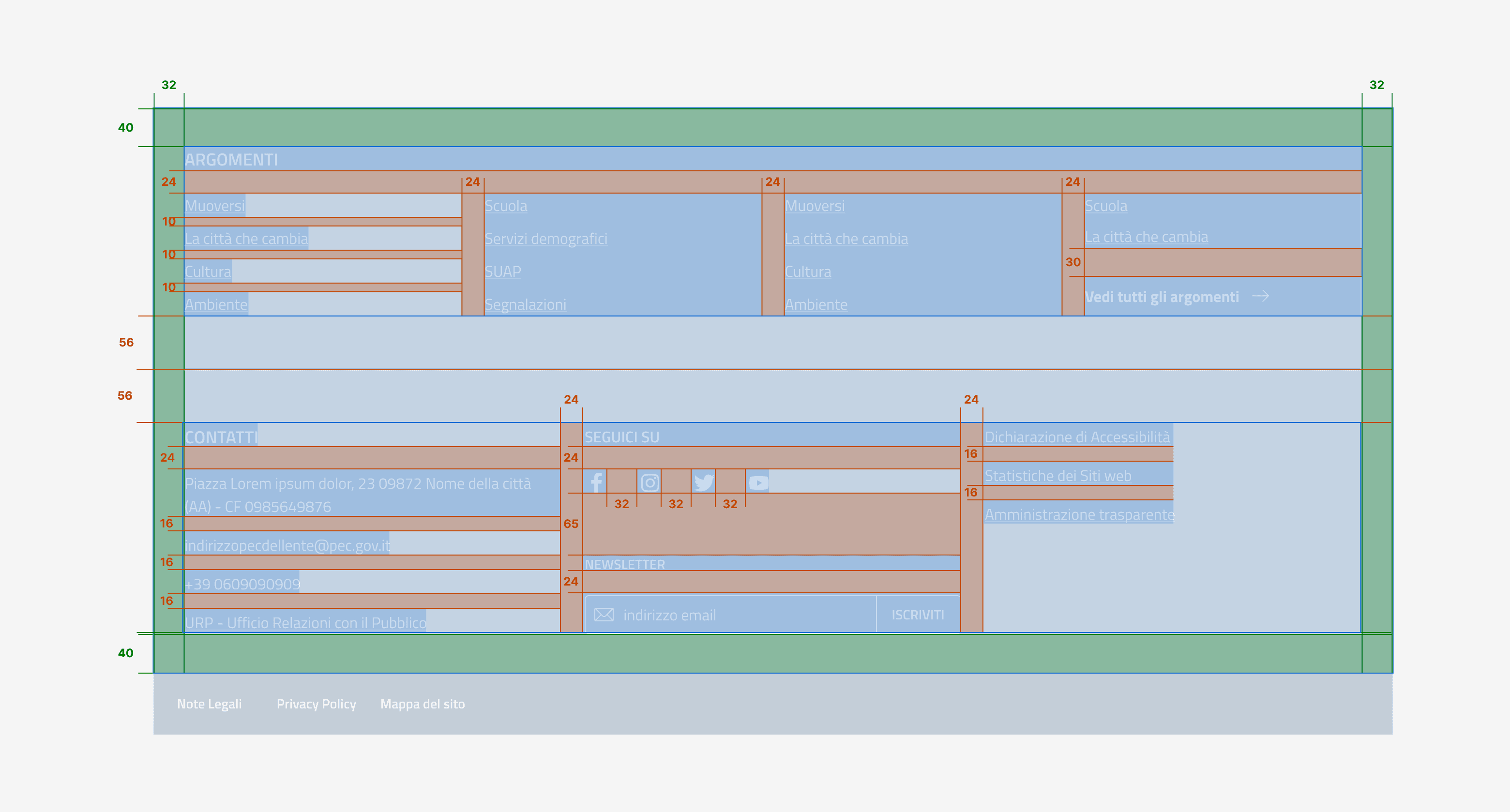The width and height of the screenshot is (1510, 812).
Task: Click the CONTATTI heading
Action: (221, 437)
